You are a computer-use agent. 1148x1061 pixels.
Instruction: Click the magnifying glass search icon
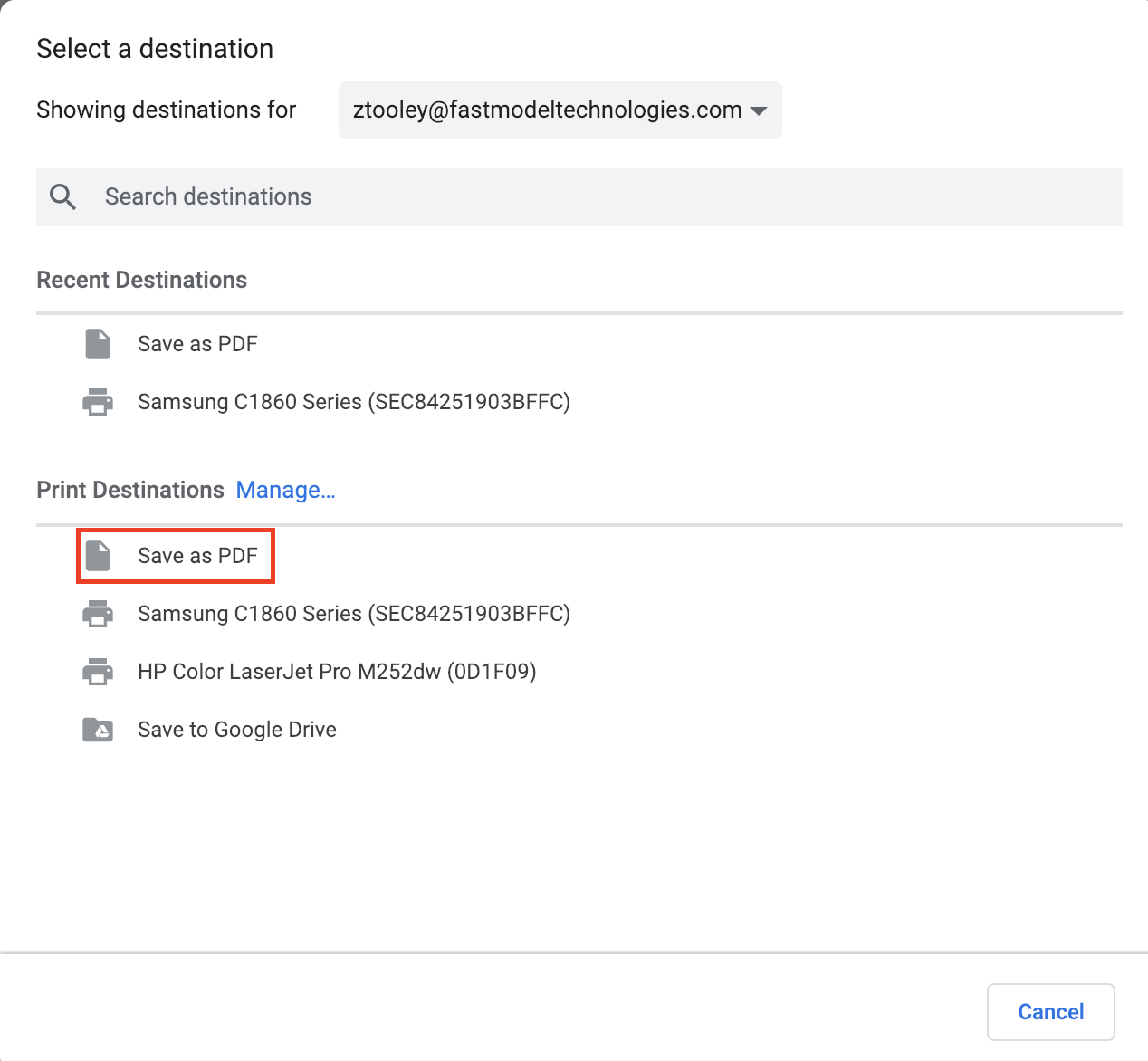pyautogui.click(x=62, y=196)
